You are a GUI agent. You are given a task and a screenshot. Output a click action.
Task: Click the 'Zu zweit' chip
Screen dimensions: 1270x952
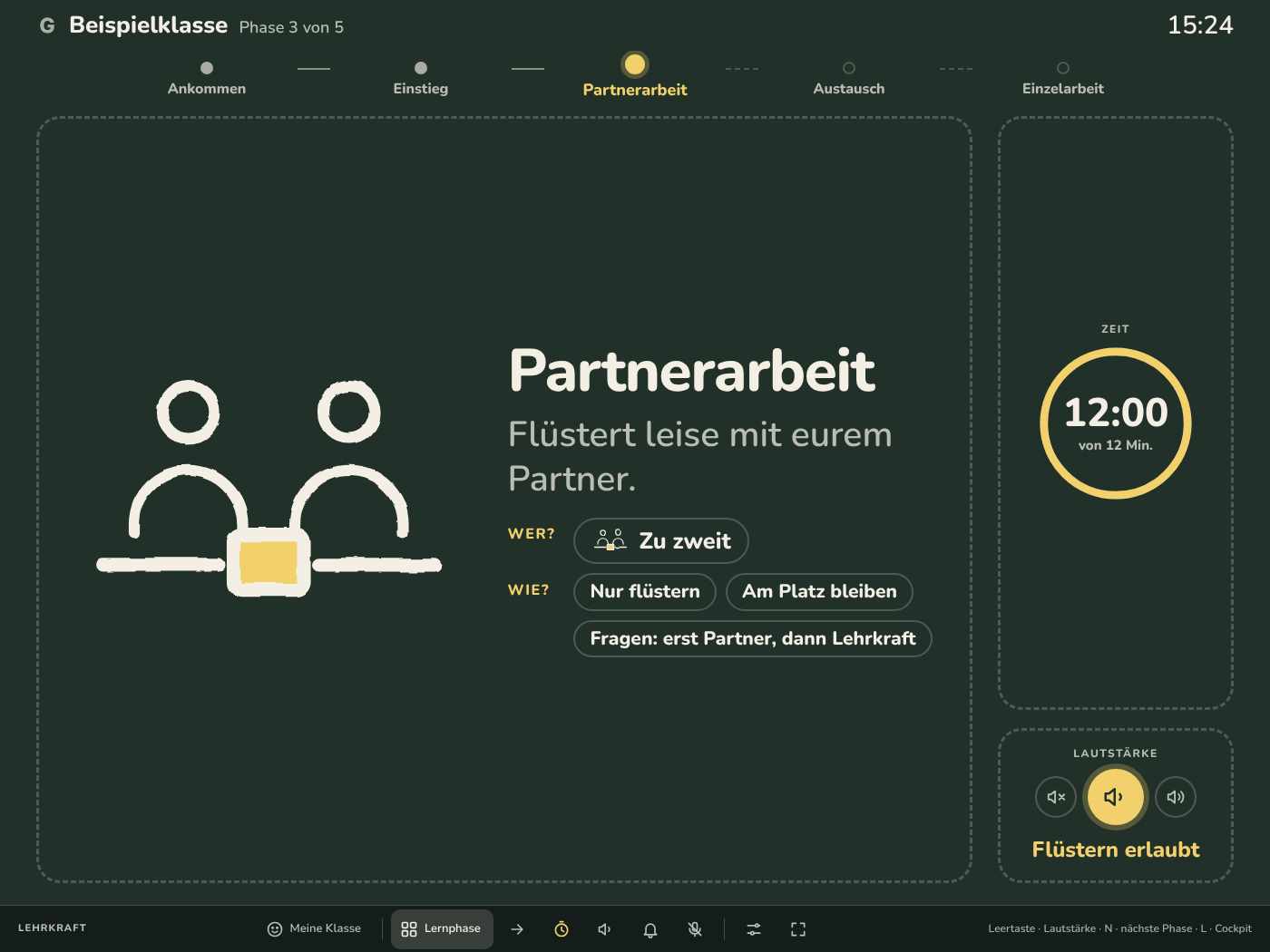coord(661,541)
